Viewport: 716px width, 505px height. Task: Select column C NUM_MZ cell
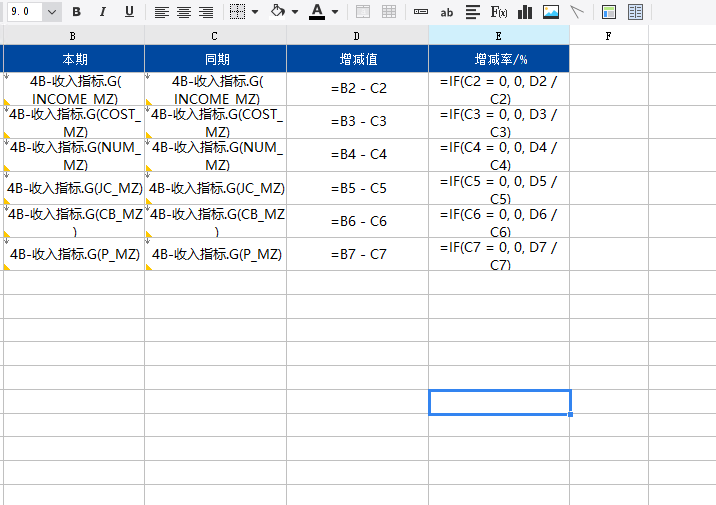216,155
